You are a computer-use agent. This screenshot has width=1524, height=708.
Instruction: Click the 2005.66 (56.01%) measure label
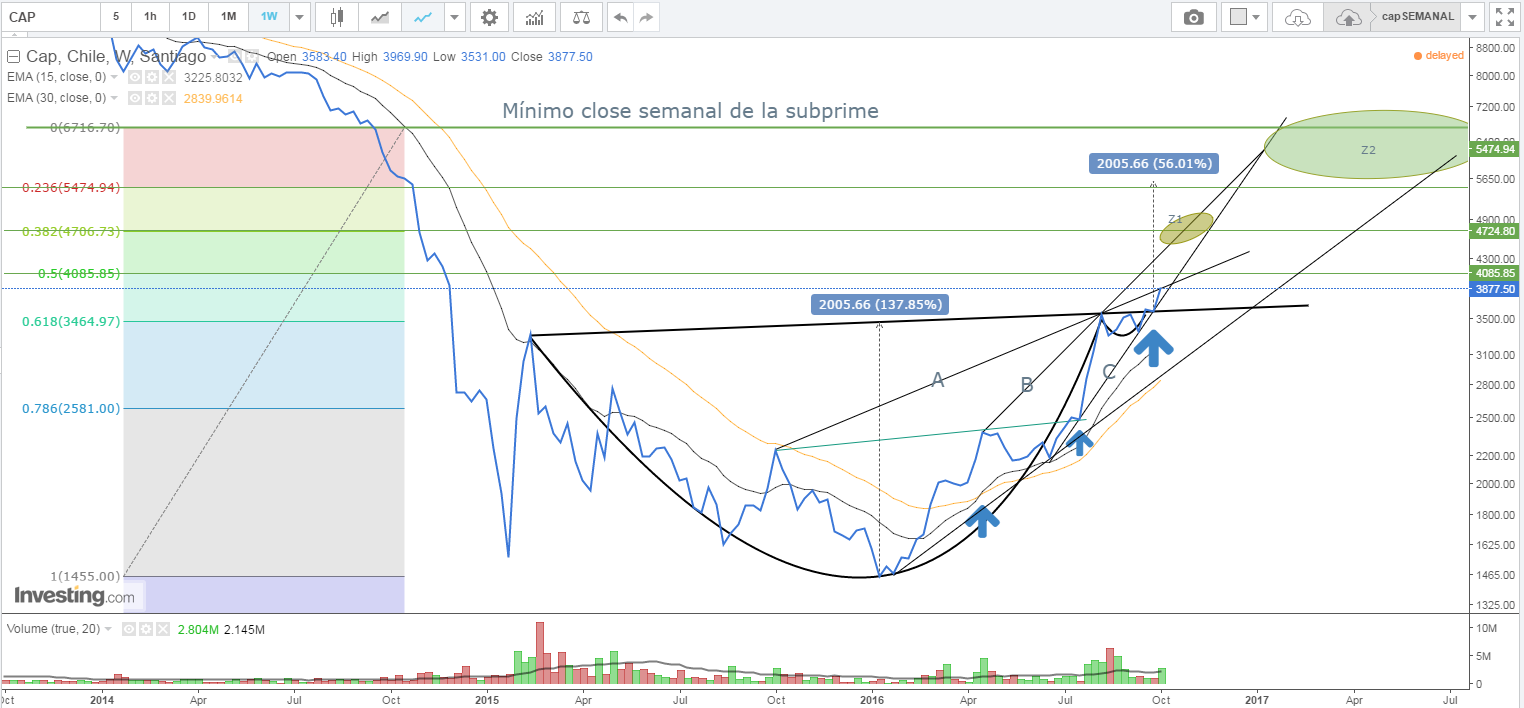1154,163
